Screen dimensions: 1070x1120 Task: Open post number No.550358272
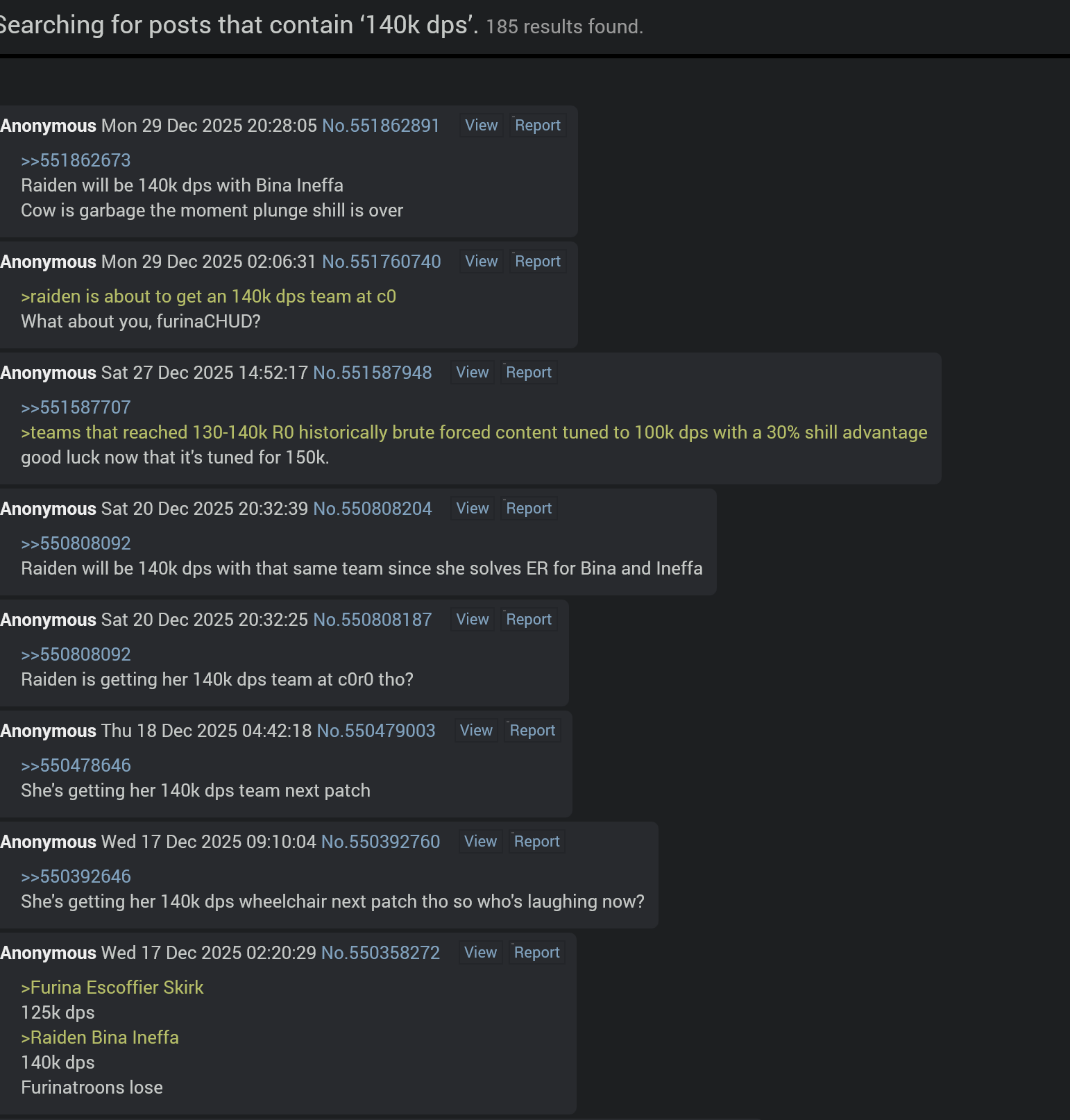(381, 953)
